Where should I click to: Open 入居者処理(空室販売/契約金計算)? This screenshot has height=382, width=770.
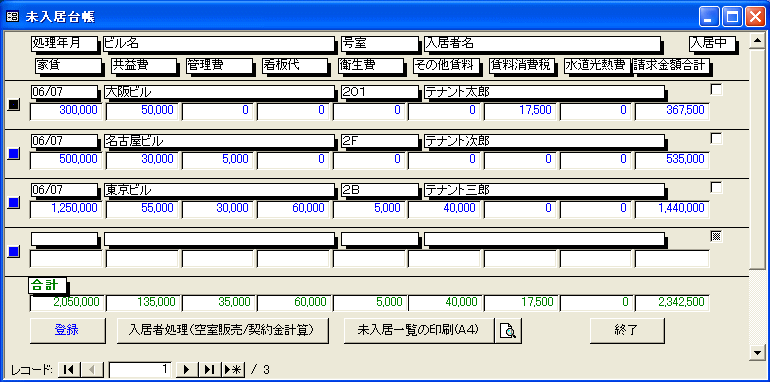coord(222,330)
